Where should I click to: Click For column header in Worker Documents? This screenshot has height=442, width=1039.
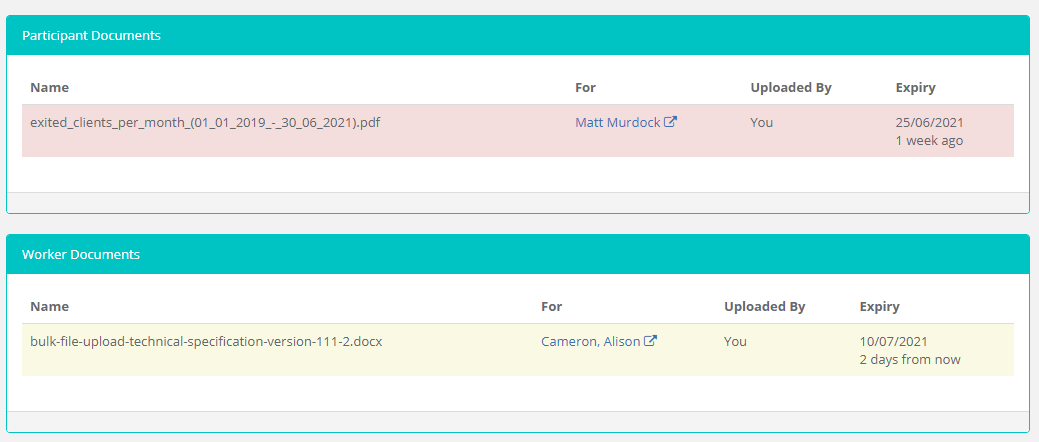(x=551, y=307)
